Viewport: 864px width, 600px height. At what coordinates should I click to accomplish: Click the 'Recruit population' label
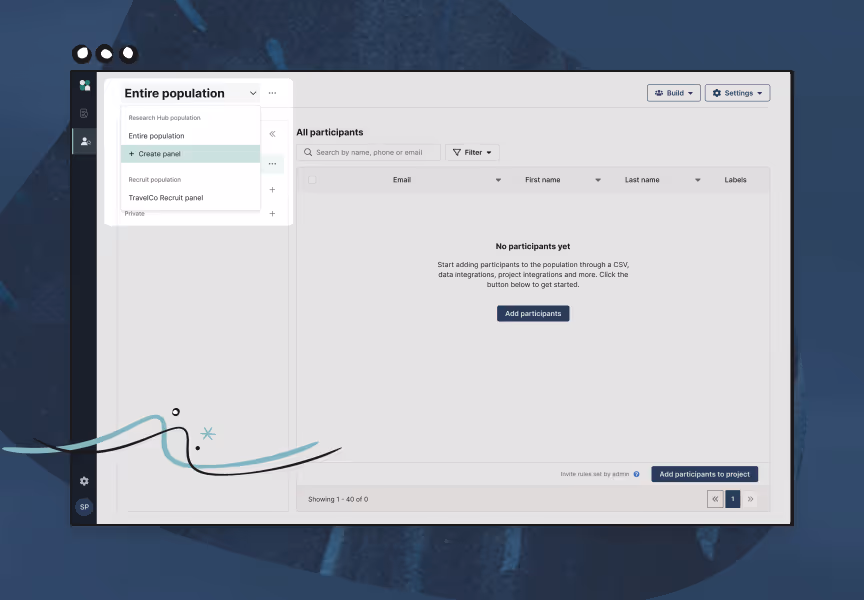[x=154, y=180]
